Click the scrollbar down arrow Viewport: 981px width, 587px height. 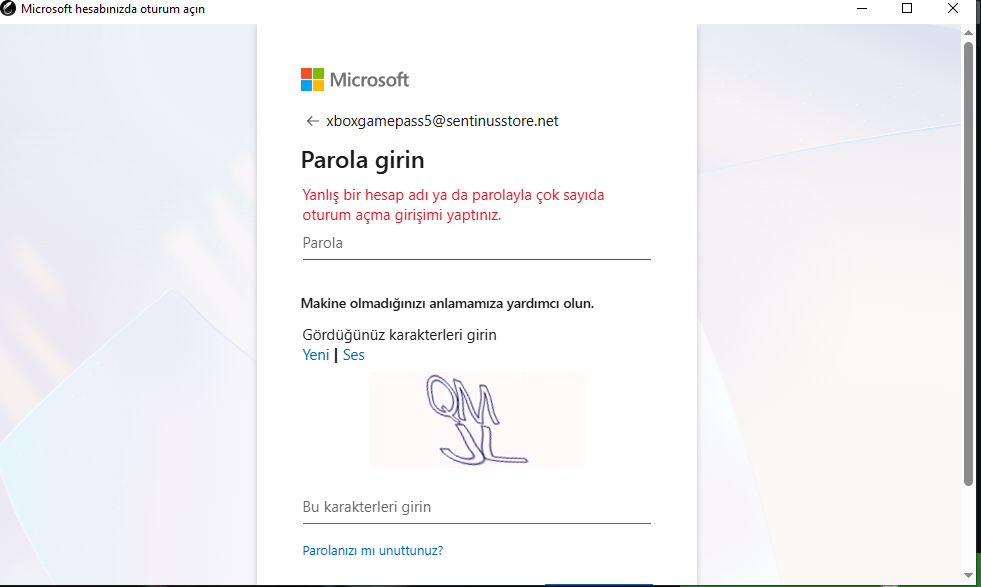point(968,575)
